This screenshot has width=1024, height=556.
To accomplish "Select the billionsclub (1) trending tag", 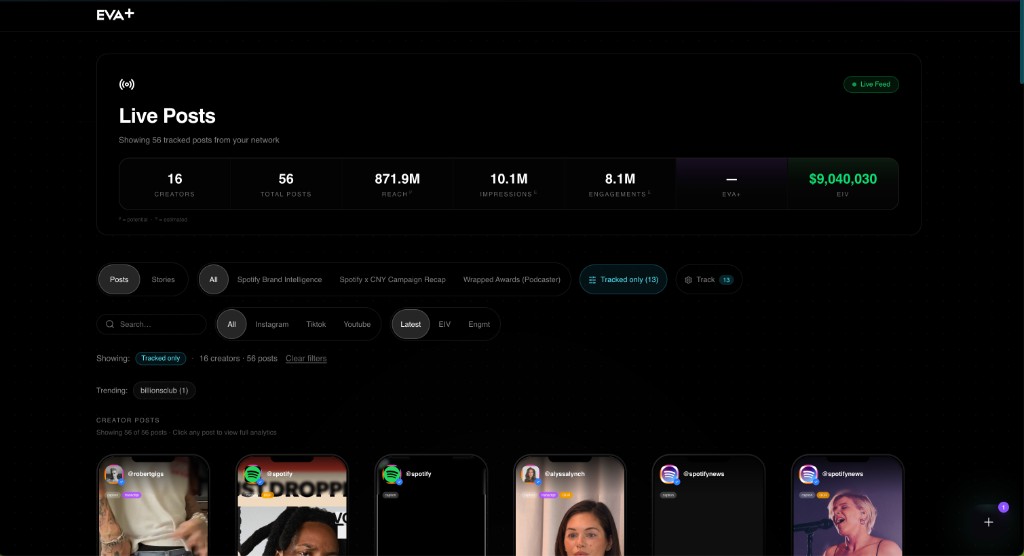I will [x=164, y=390].
